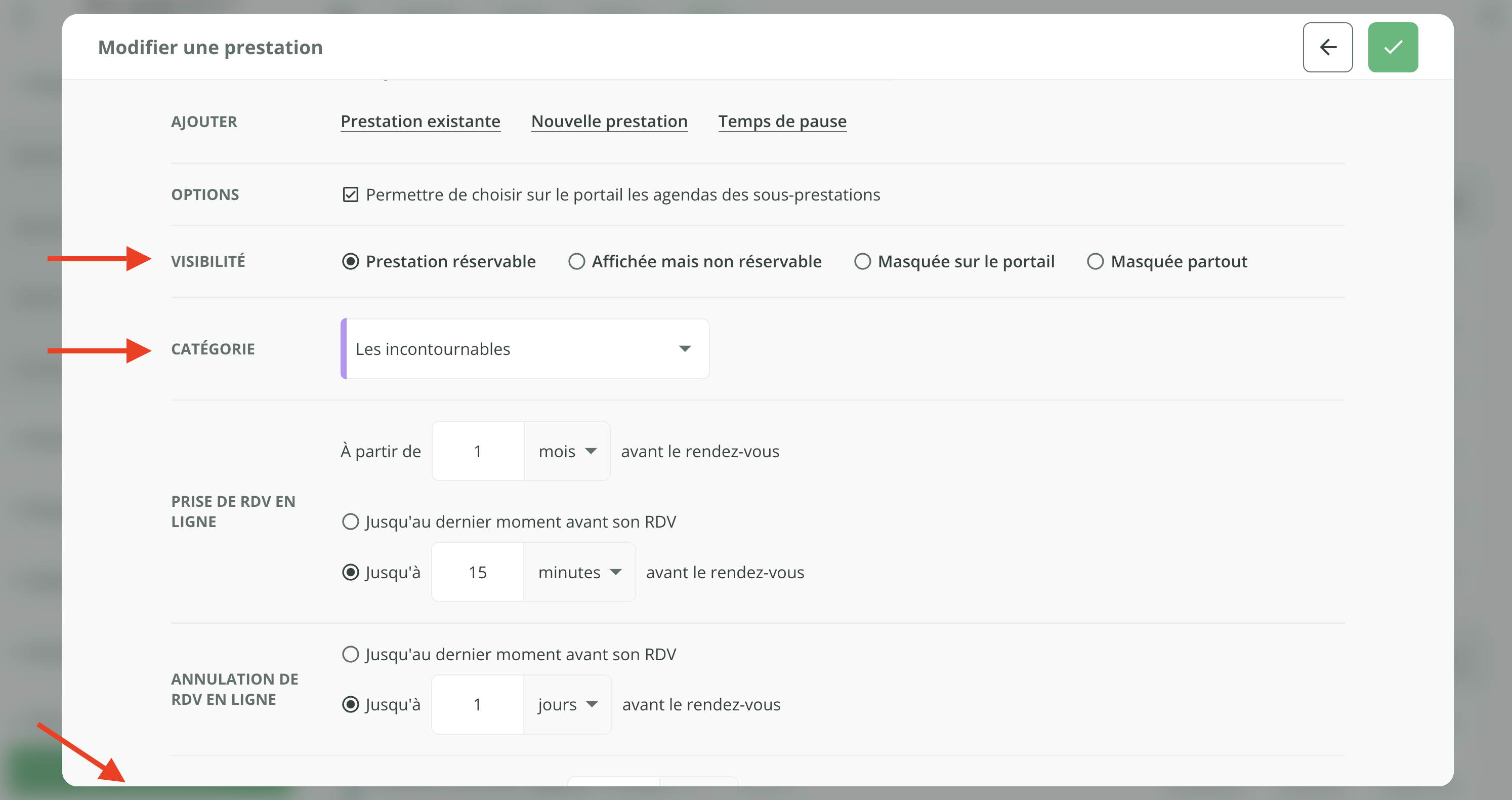
Task: Toggle the sous-prestations agenda choice checkbox
Action: (350, 194)
